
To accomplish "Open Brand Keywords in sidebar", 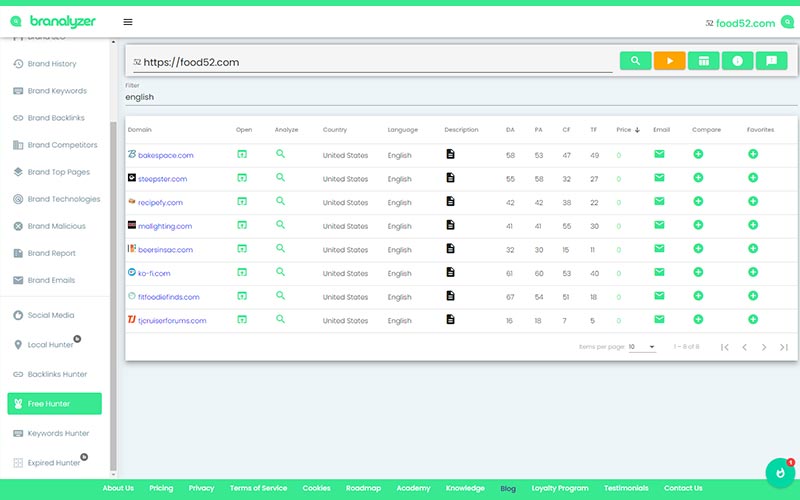I will tap(57, 91).
